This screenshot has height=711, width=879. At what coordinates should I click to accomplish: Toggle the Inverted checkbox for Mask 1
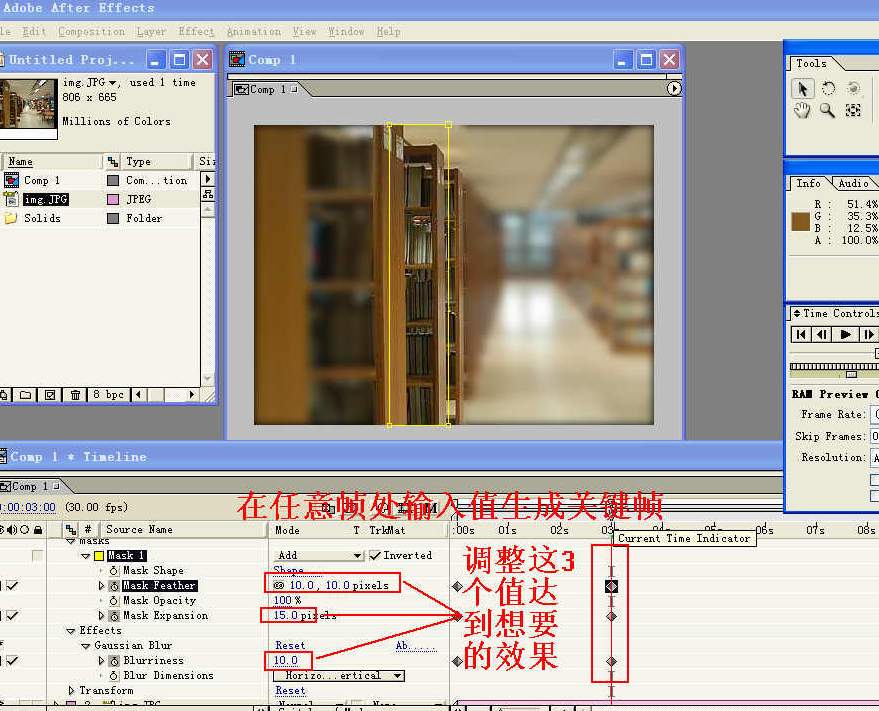(375, 556)
